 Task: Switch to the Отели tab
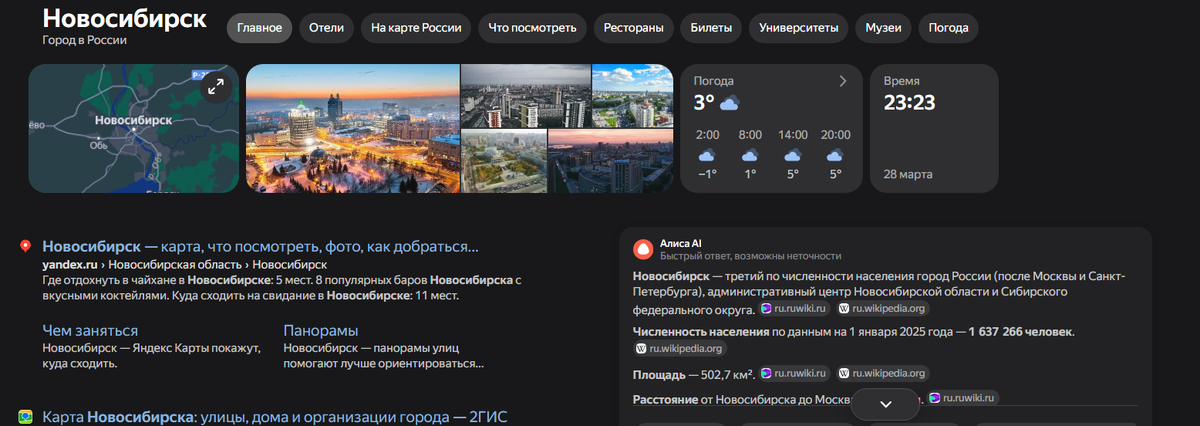tap(326, 28)
